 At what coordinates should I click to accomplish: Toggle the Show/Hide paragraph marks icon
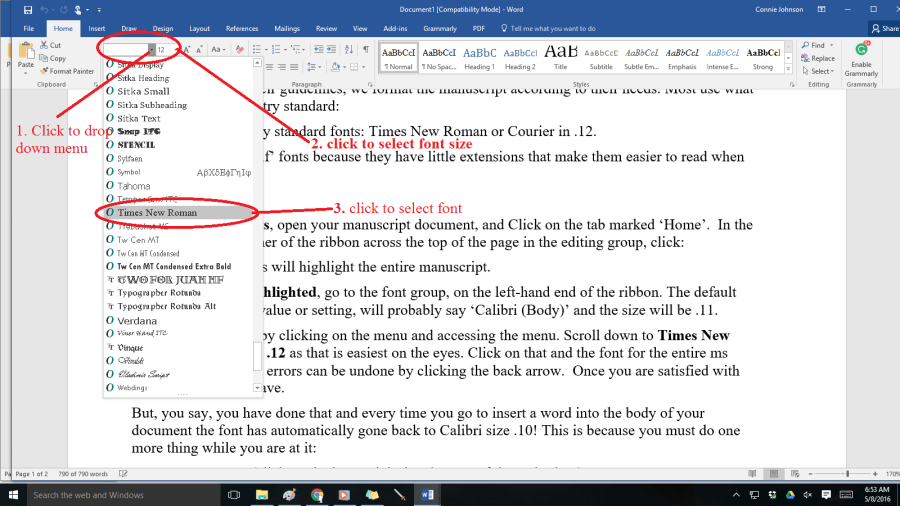coord(366,49)
